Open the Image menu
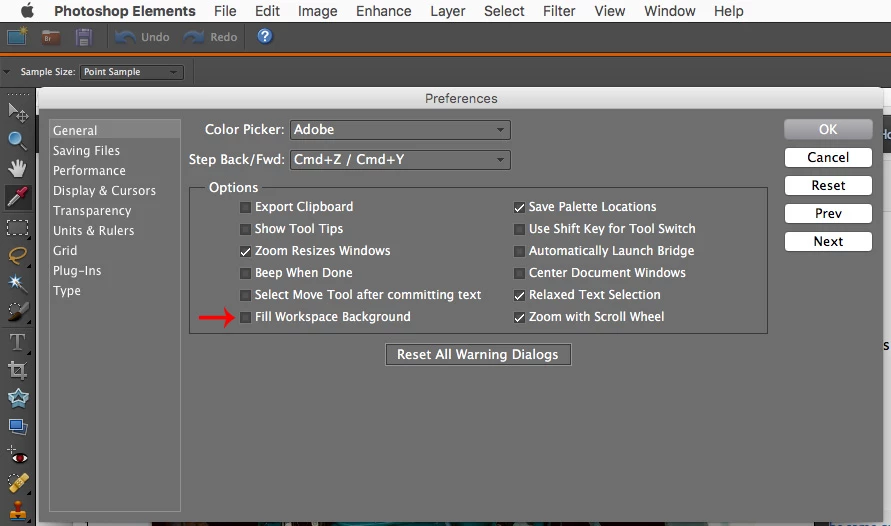This screenshot has width=891, height=526. [x=318, y=11]
